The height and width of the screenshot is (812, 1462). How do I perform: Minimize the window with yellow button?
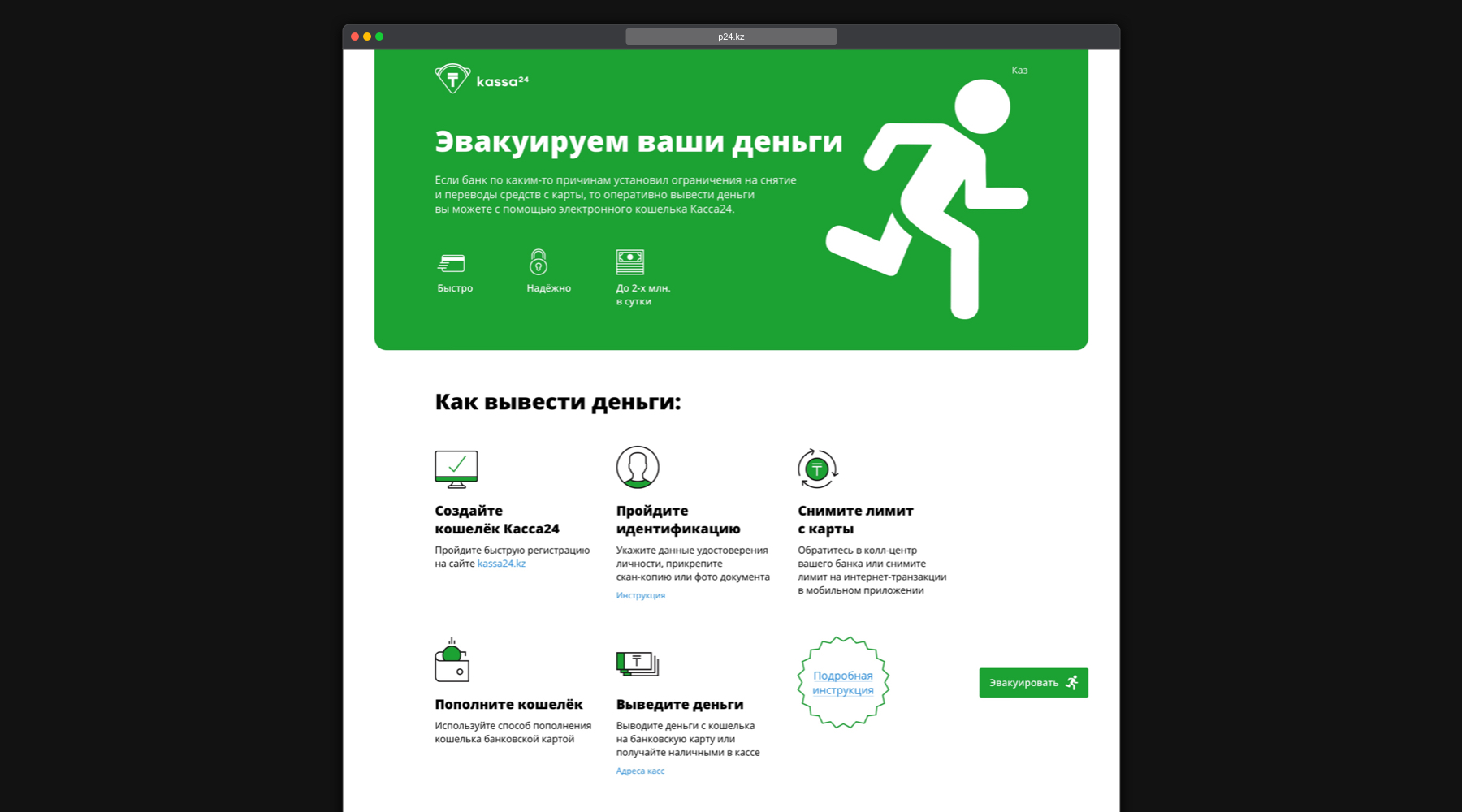coord(367,37)
